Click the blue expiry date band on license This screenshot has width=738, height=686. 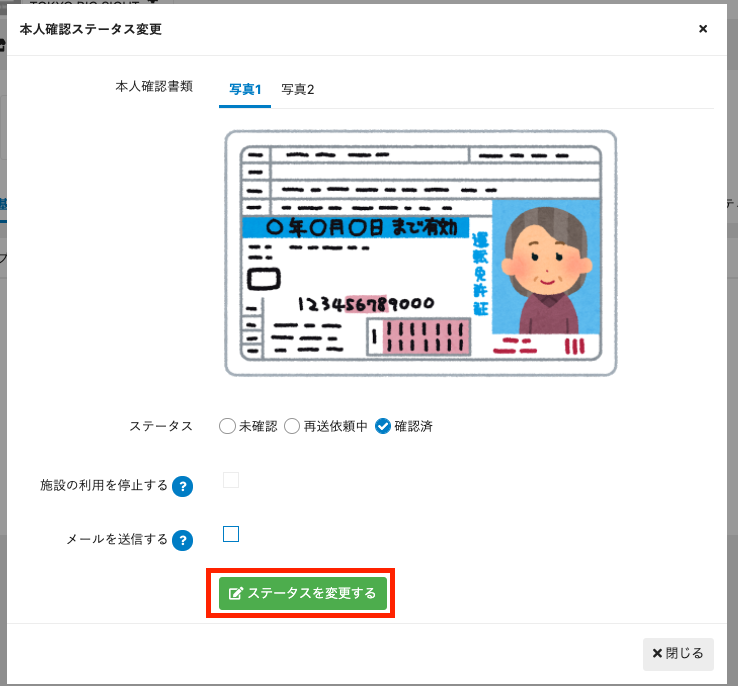point(355,228)
